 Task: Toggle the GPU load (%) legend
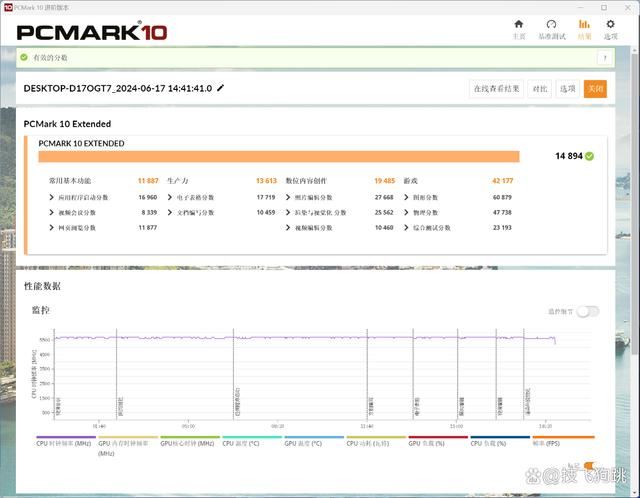click(438, 442)
